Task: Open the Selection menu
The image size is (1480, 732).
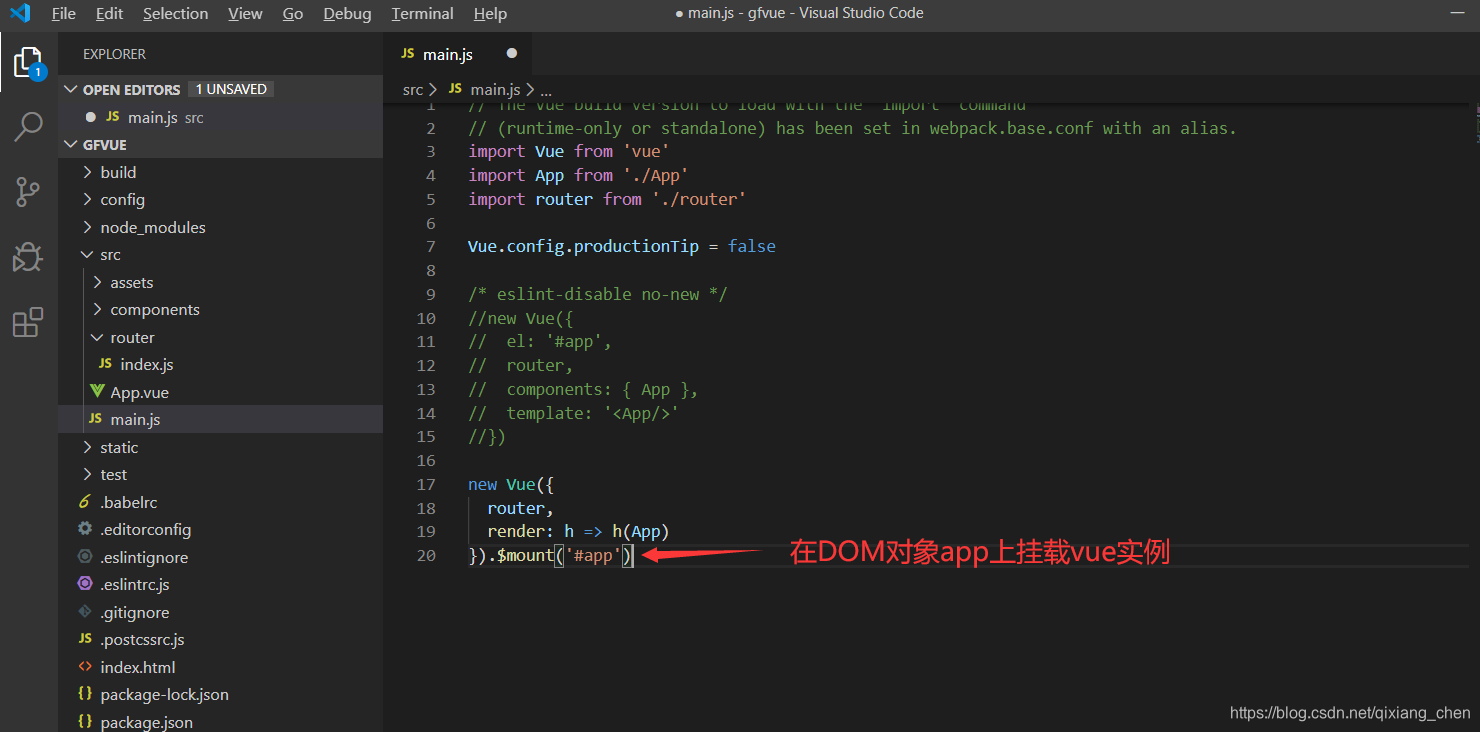Action: click(176, 14)
